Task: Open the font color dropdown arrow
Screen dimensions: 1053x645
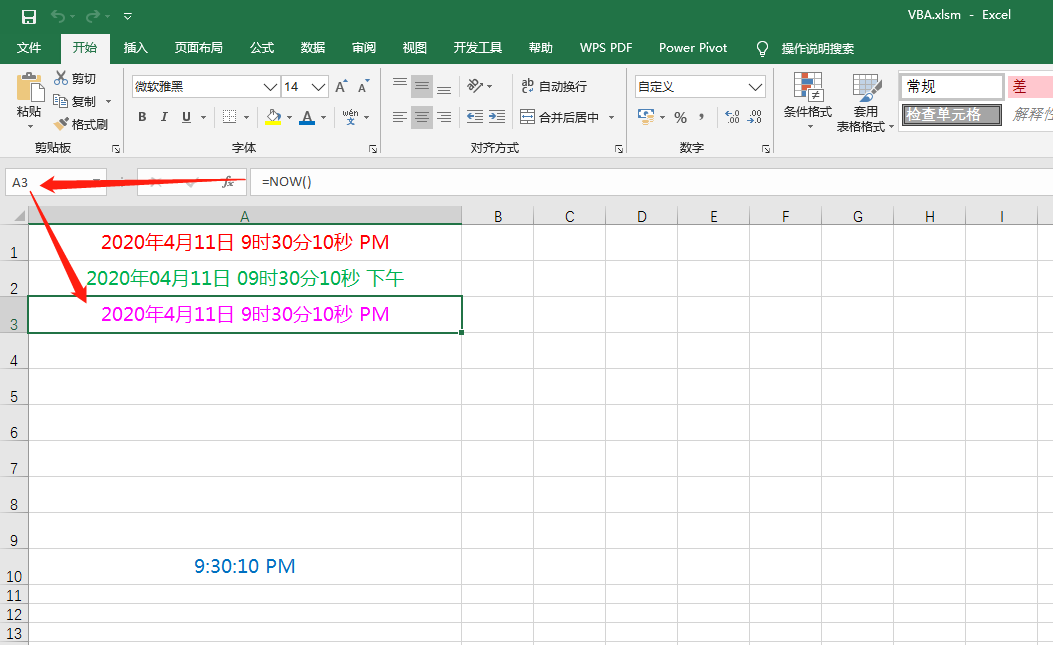Action: pyautogui.click(x=324, y=117)
